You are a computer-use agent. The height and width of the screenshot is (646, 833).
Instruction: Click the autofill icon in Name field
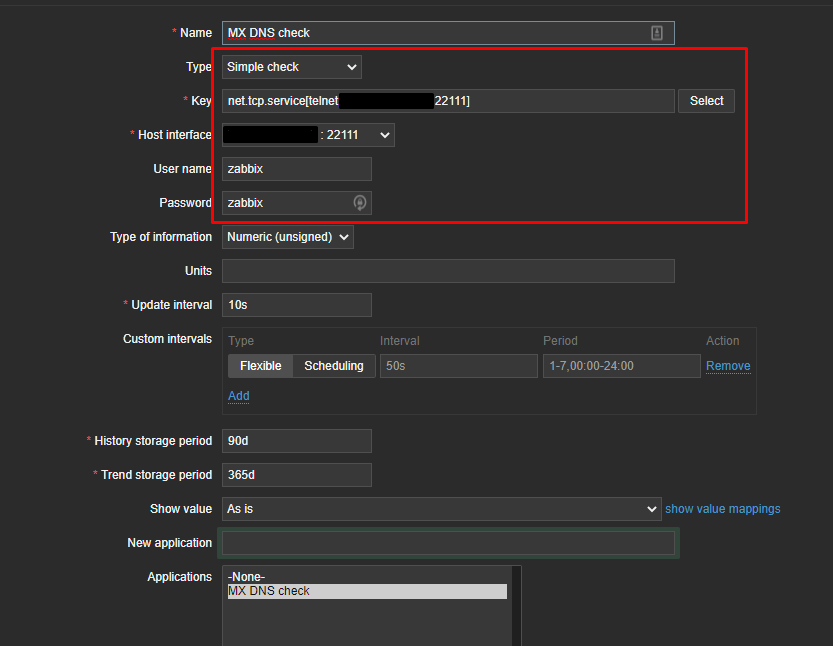click(x=657, y=33)
